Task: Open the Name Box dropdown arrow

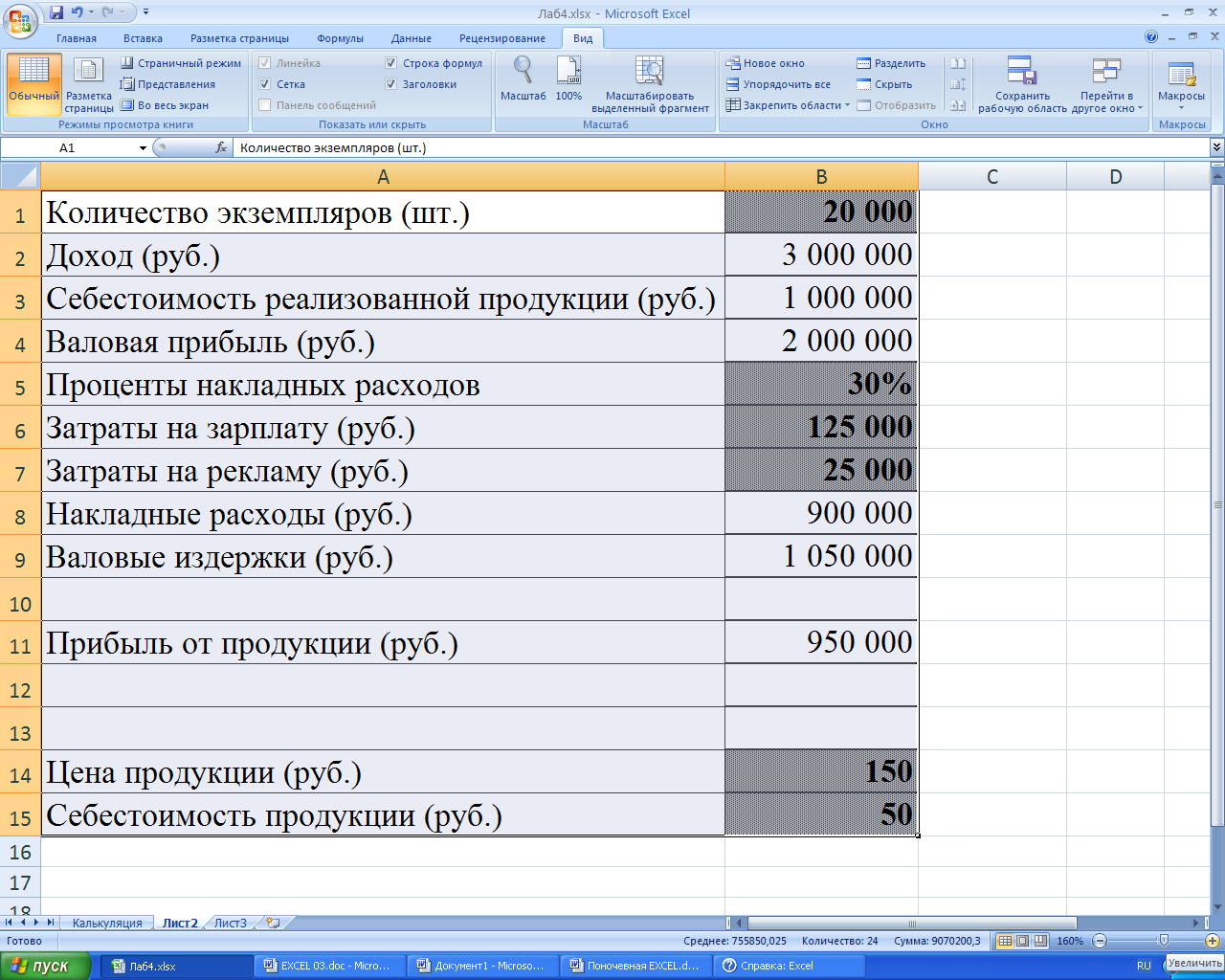Action: pyautogui.click(x=143, y=147)
